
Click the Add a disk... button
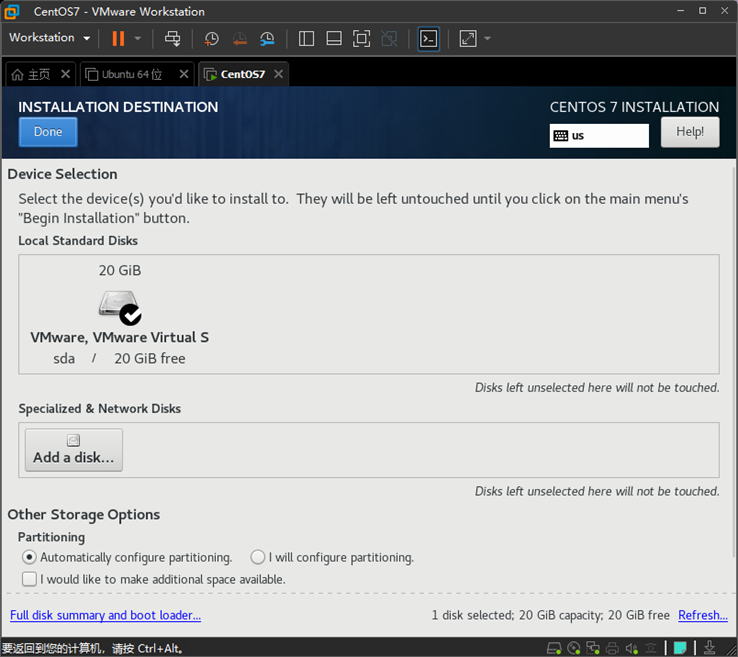[x=74, y=450]
